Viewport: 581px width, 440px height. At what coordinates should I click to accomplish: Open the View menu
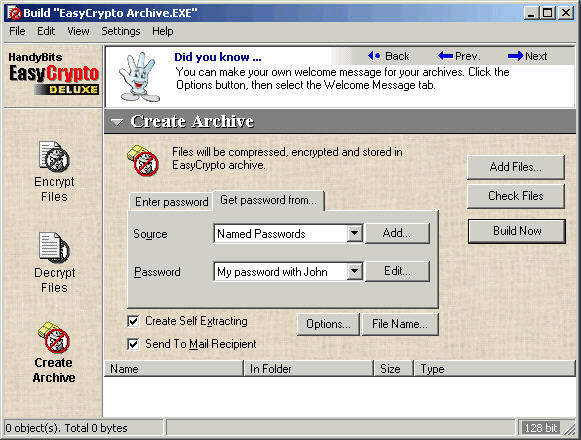(78, 31)
